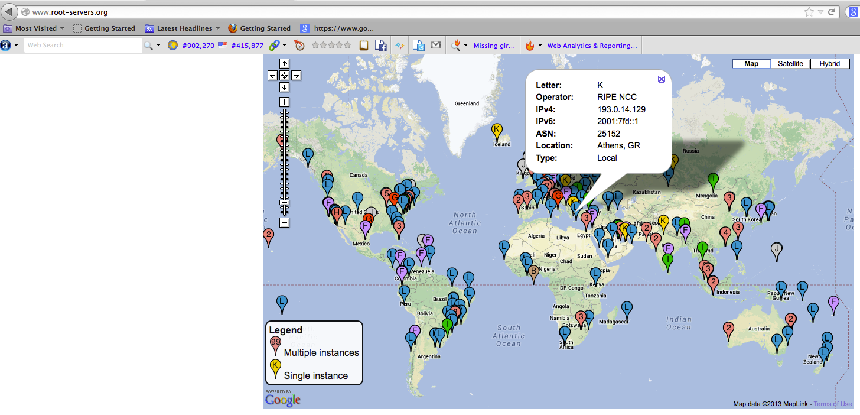Open the Latest Headlines feed dropdown
This screenshot has height=415, width=860.
tap(183, 28)
